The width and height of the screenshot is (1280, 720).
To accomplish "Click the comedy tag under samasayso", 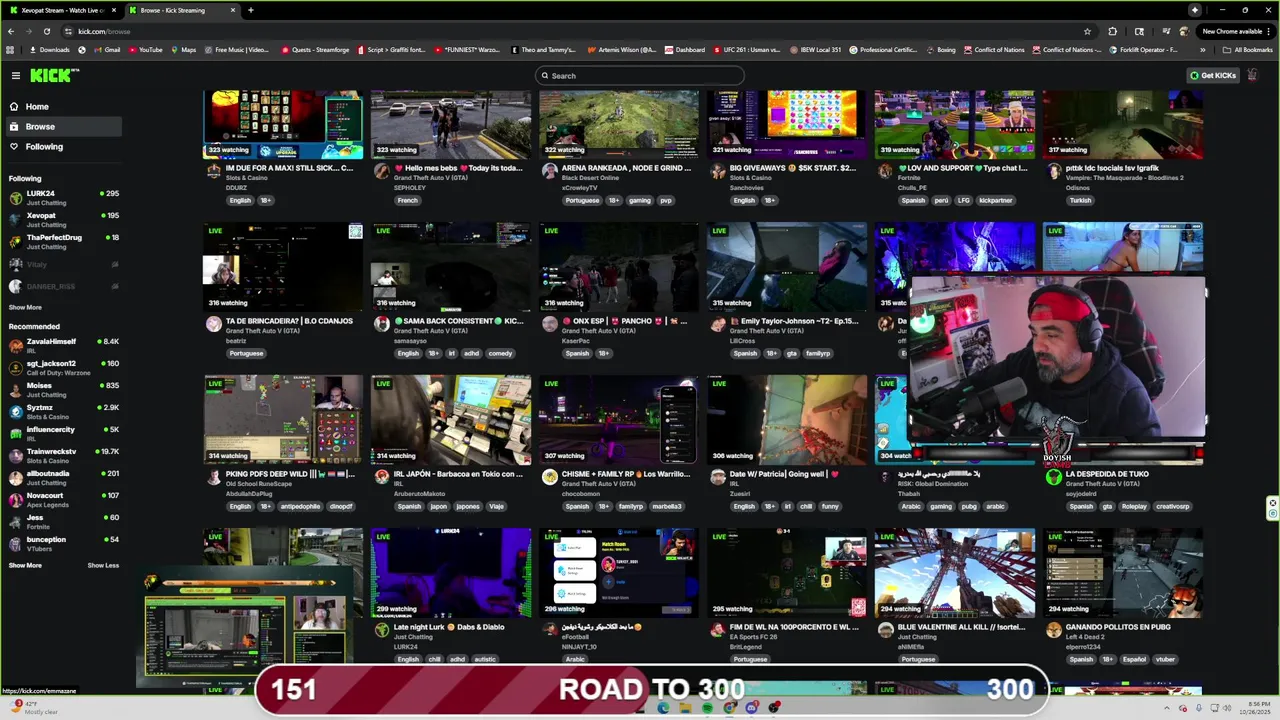I will pos(500,353).
